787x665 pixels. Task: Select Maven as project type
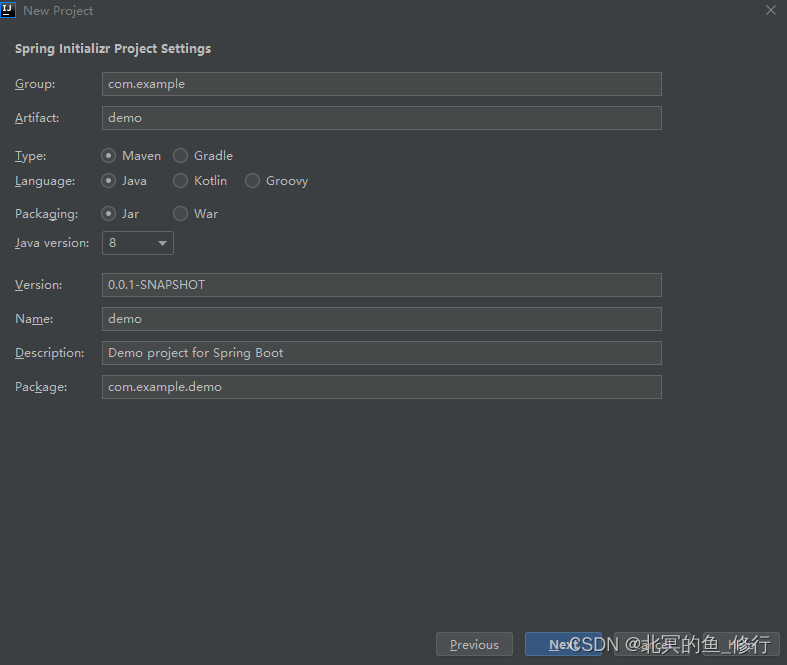(x=131, y=156)
